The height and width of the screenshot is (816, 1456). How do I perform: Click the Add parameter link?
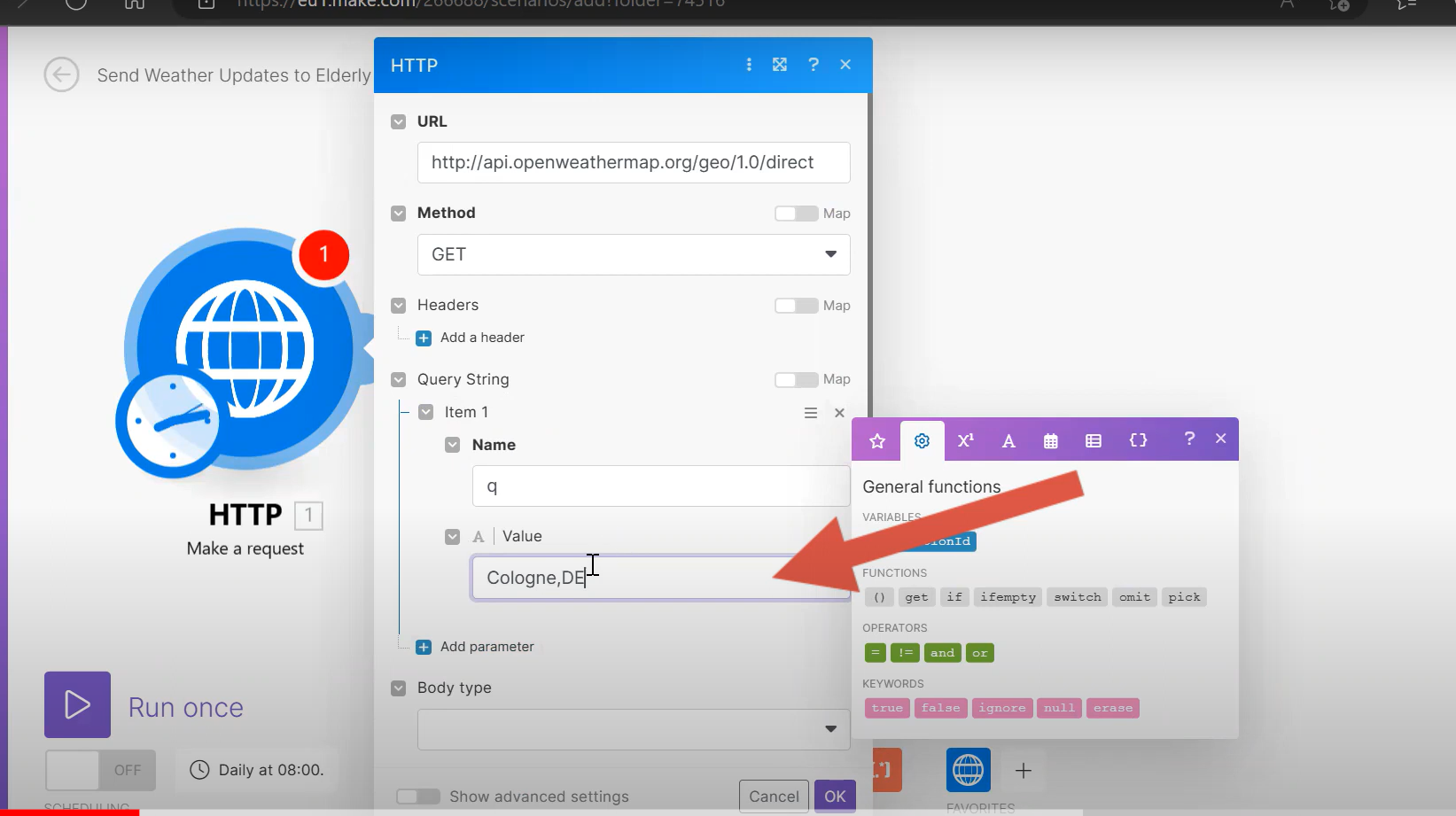coord(487,647)
